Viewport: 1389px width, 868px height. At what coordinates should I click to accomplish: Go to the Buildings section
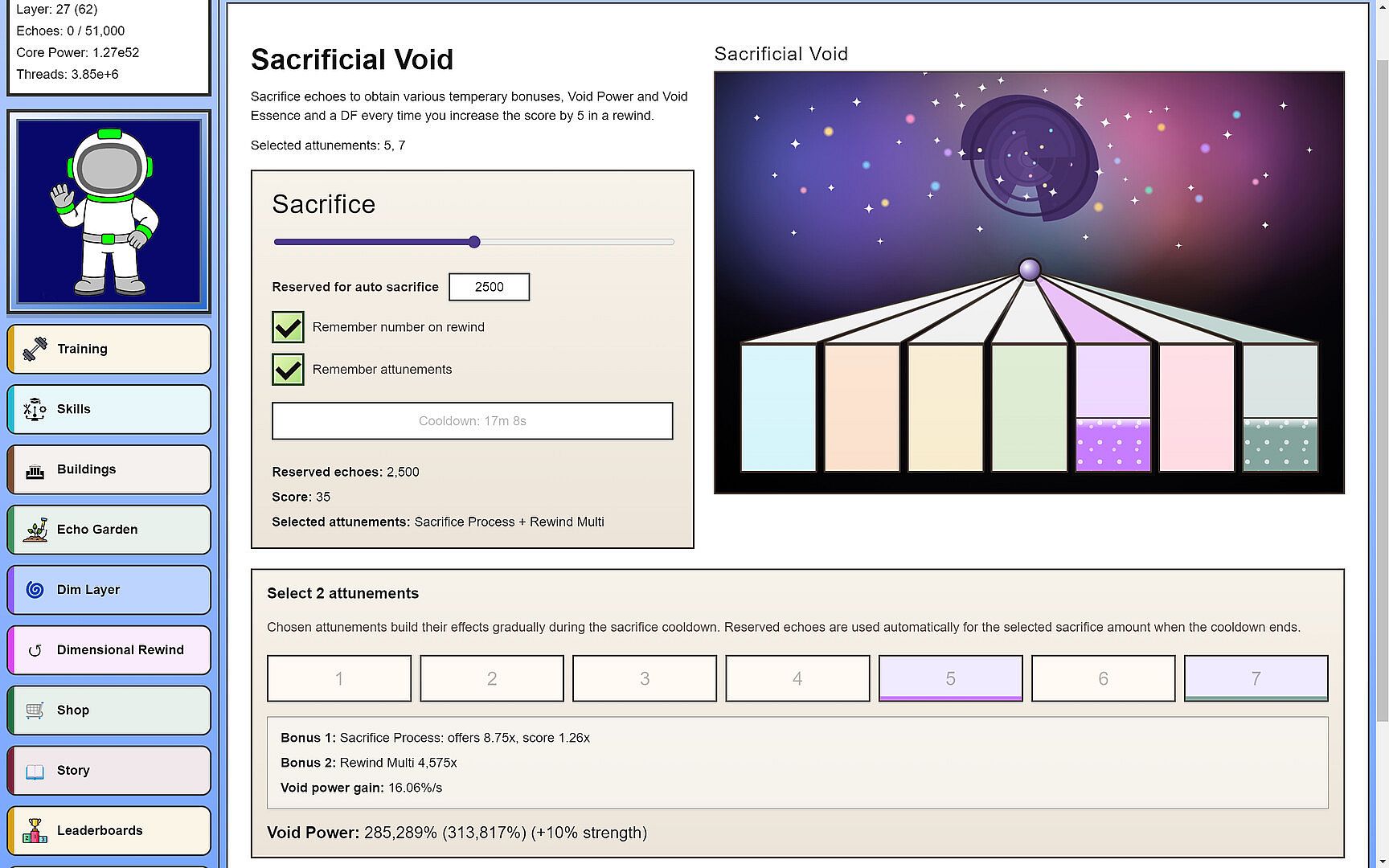109,469
